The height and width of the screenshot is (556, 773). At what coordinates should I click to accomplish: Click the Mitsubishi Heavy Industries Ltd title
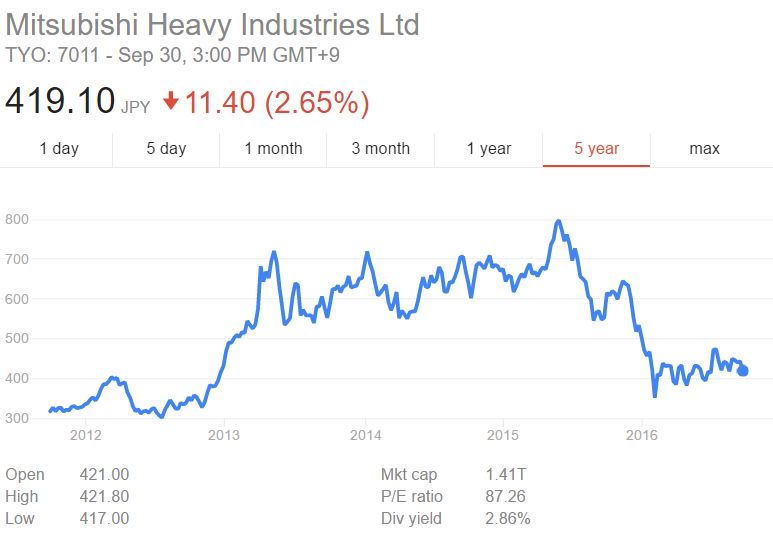coord(213,25)
